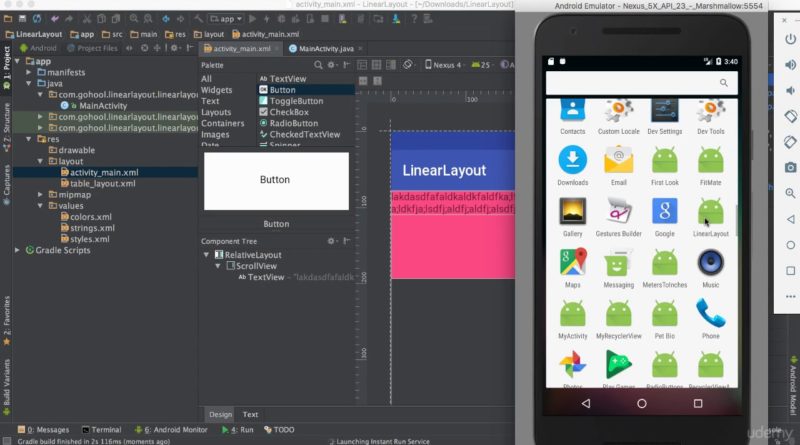The image size is (800, 445).
Task: Select table_layout.xml in project tree
Action: (x=98, y=183)
